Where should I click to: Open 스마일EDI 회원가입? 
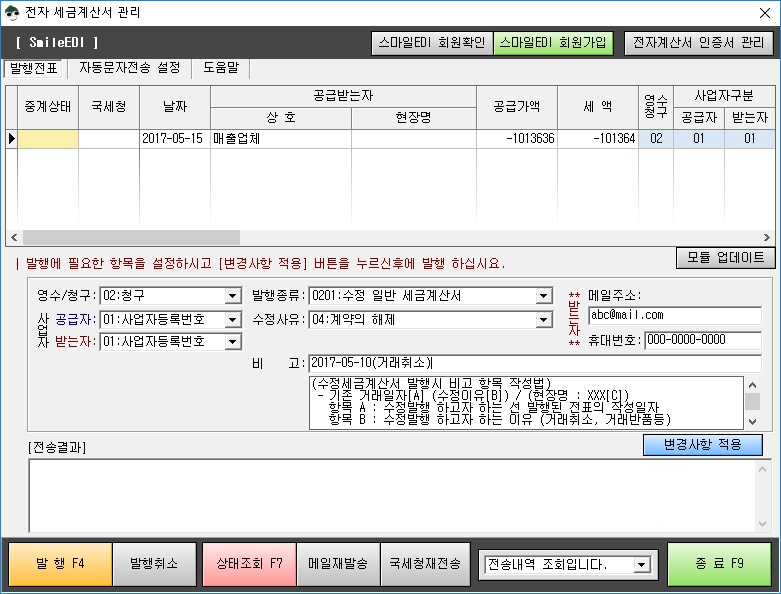(x=553, y=43)
